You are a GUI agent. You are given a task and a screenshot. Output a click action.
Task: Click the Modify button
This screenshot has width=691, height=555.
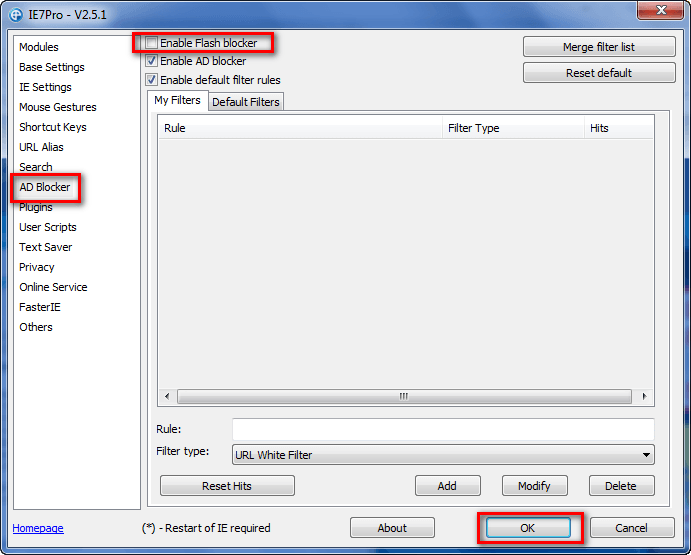(x=535, y=486)
